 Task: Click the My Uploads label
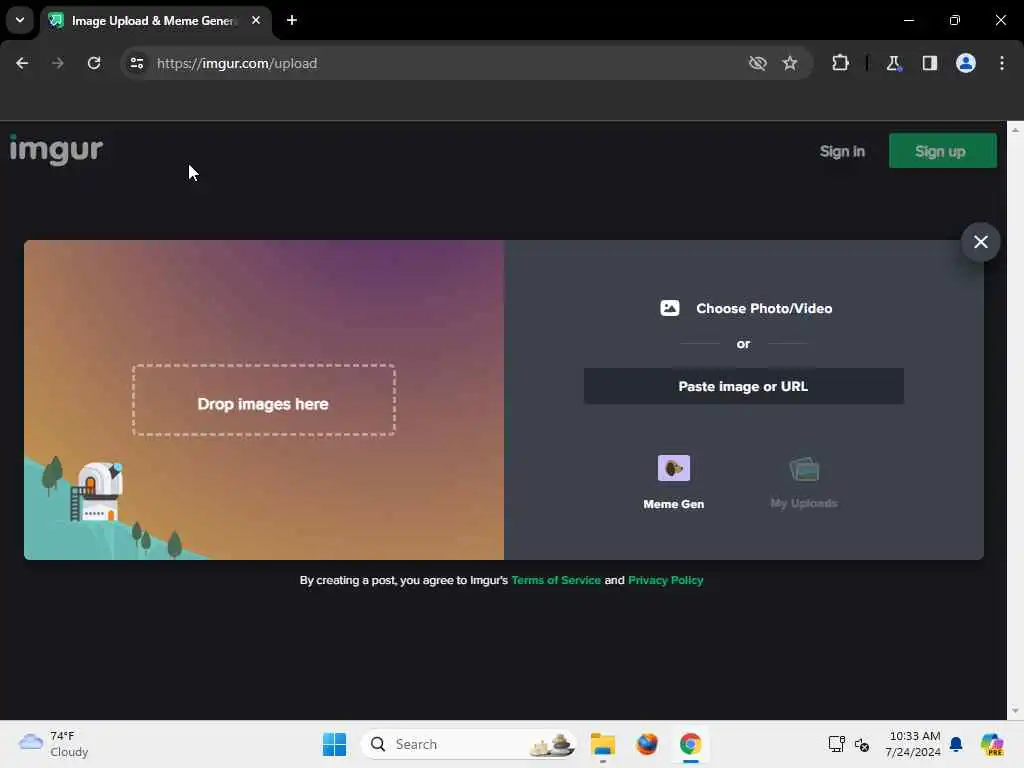(x=804, y=504)
